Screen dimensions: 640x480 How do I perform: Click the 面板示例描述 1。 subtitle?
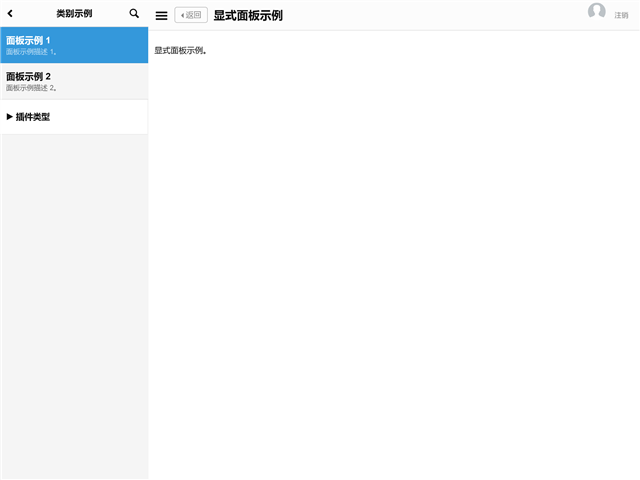pos(32,52)
